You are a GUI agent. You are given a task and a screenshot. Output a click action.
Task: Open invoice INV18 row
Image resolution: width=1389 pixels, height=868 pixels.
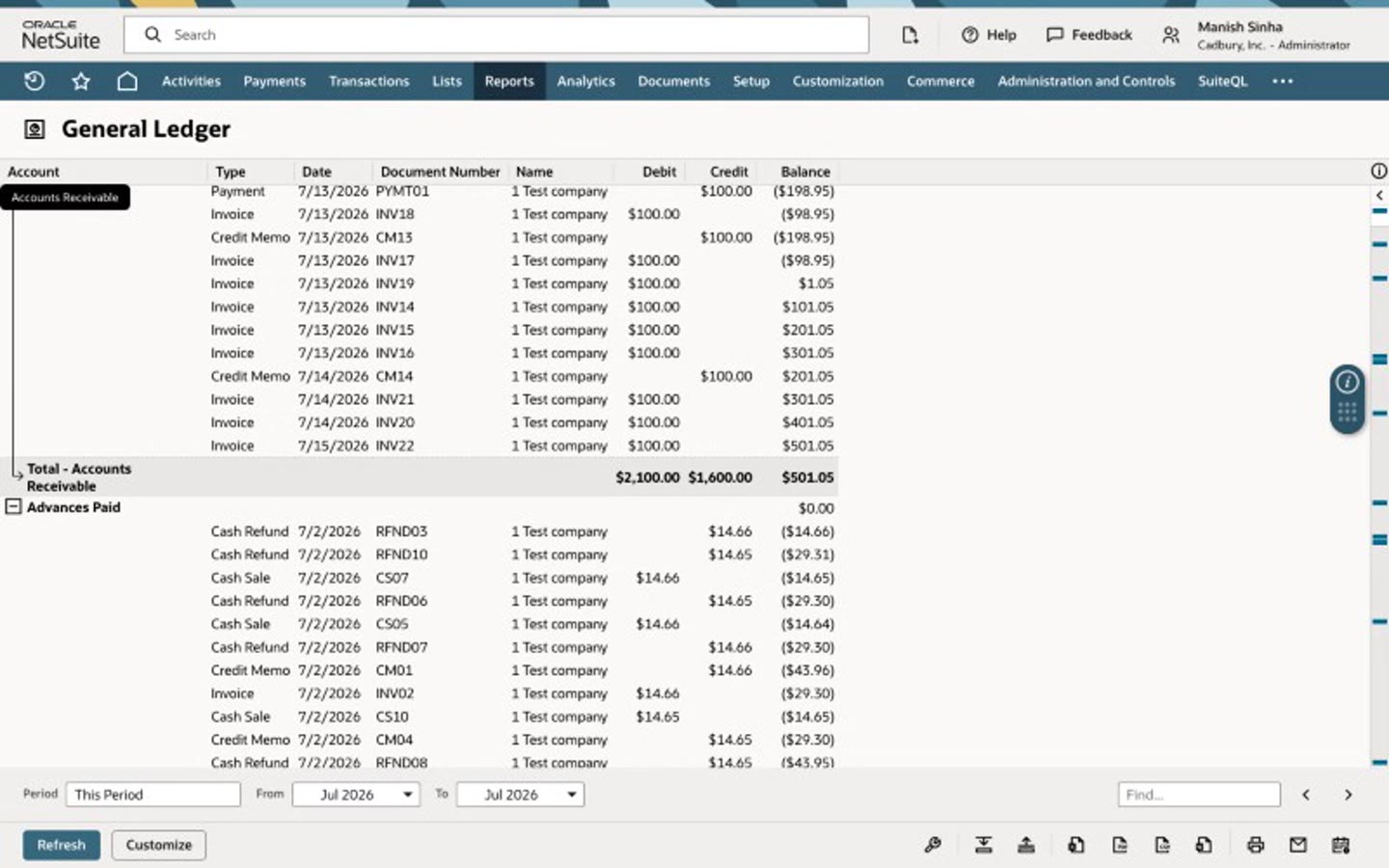pyautogui.click(x=395, y=214)
